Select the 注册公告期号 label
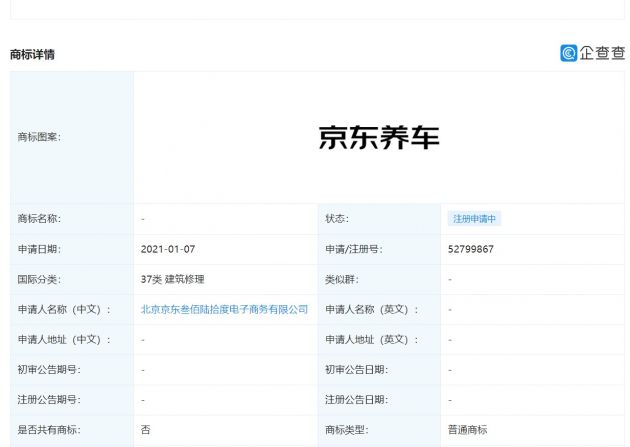Image resolution: width=630 pixels, height=447 pixels. (x=49, y=400)
